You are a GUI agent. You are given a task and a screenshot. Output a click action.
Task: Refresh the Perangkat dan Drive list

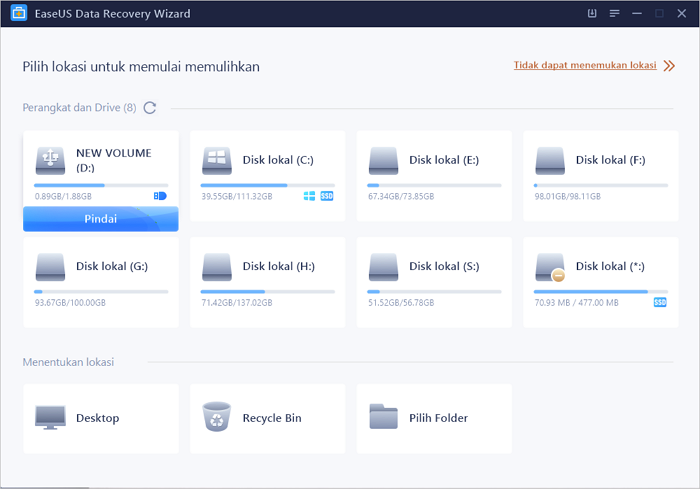[x=150, y=108]
